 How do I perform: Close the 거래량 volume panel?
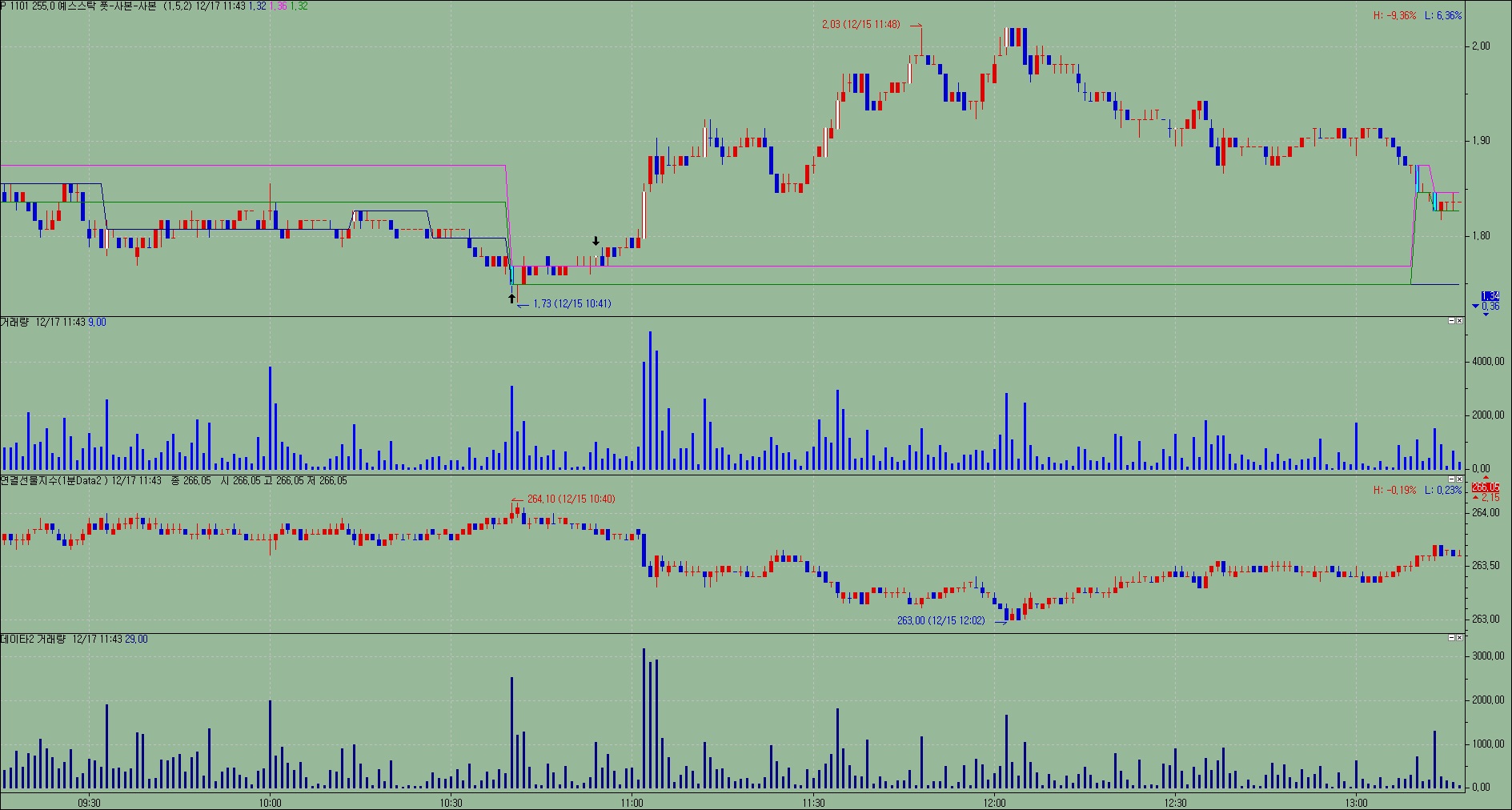[1459, 321]
